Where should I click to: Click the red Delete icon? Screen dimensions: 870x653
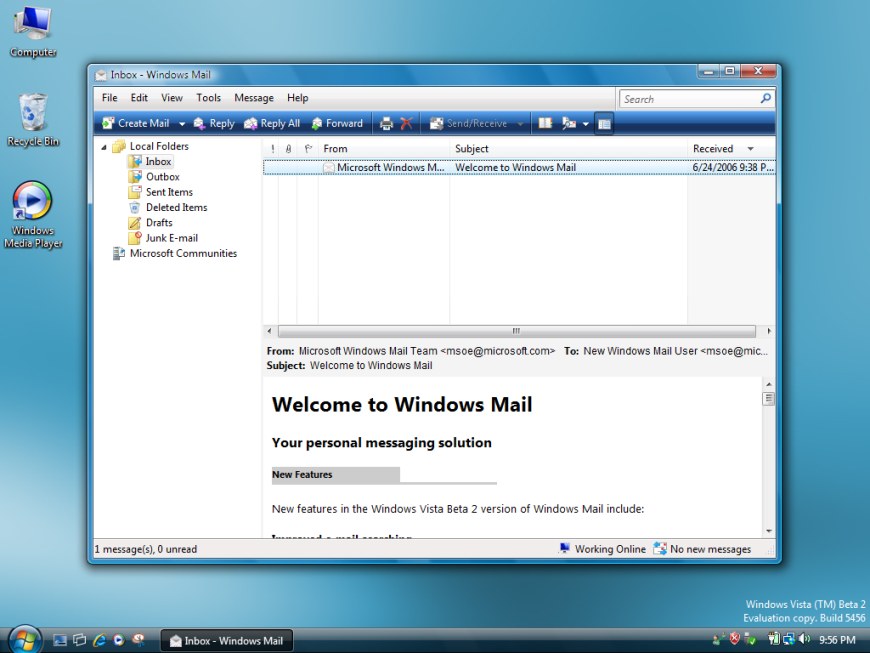coord(407,123)
